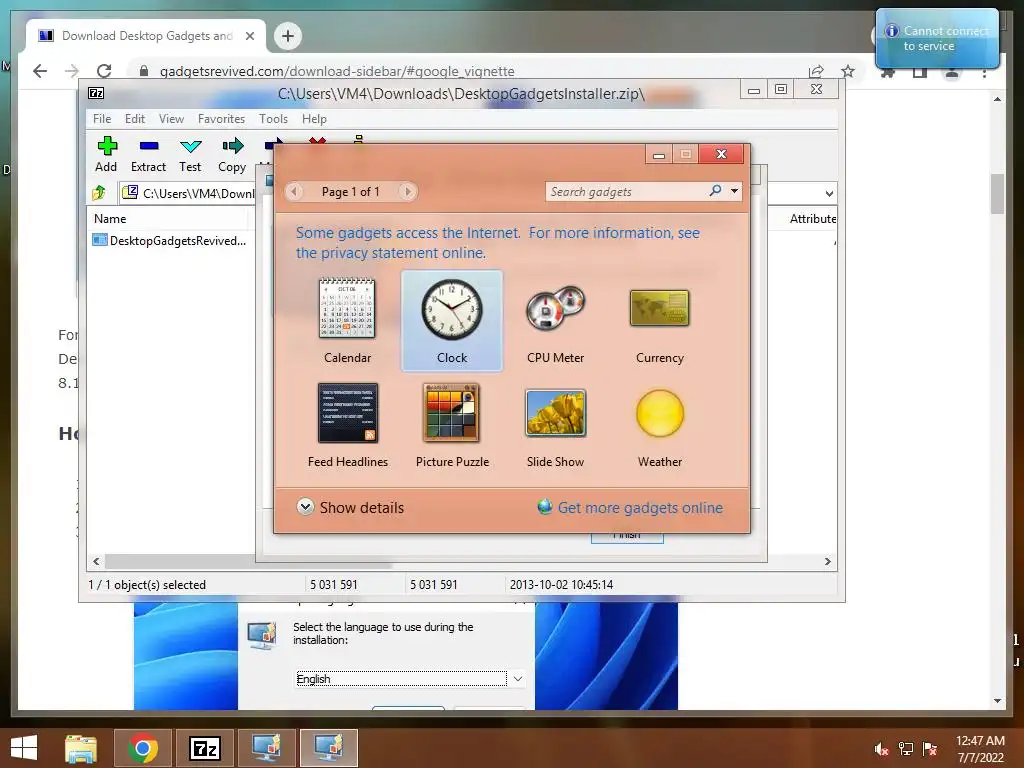Click 7-Zip horizontal scrollbar left arrow
This screenshot has height=768, width=1024.
[x=96, y=562]
